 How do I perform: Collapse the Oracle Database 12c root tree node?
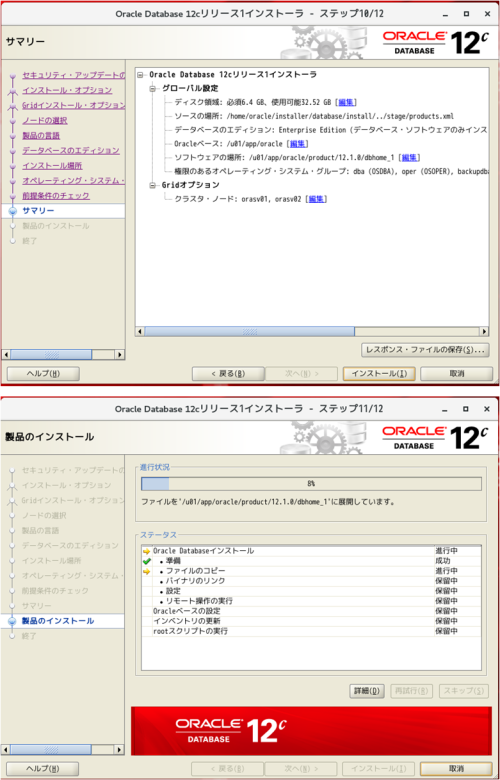point(141,75)
